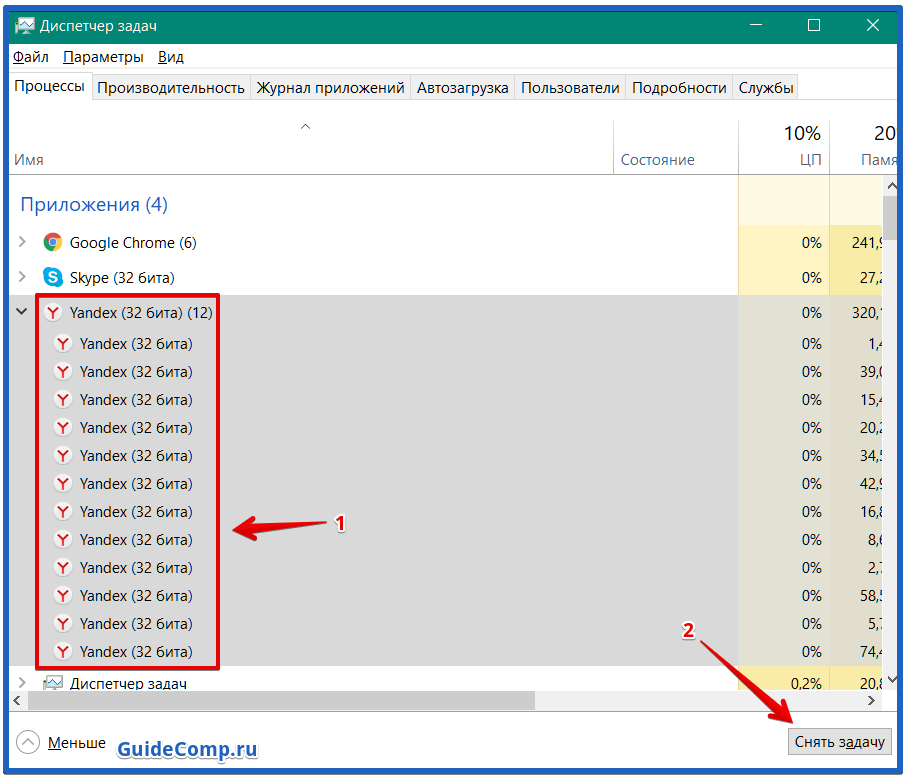The image size is (908, 778).
Task: Switch to the Подробности tab
Action: coord(679,87)
